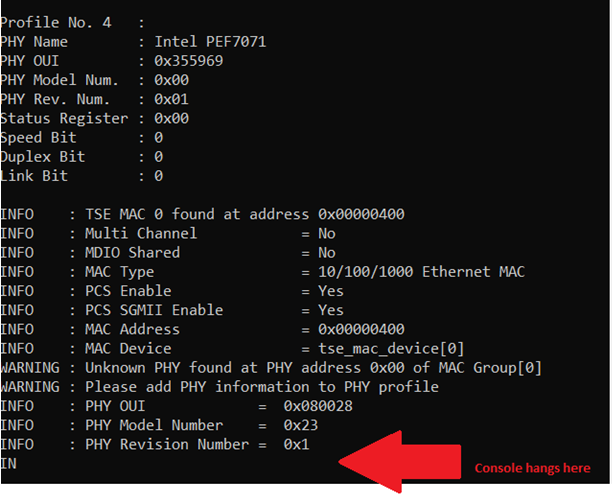Click the incomplete "IN" last console line

[10, 463]
